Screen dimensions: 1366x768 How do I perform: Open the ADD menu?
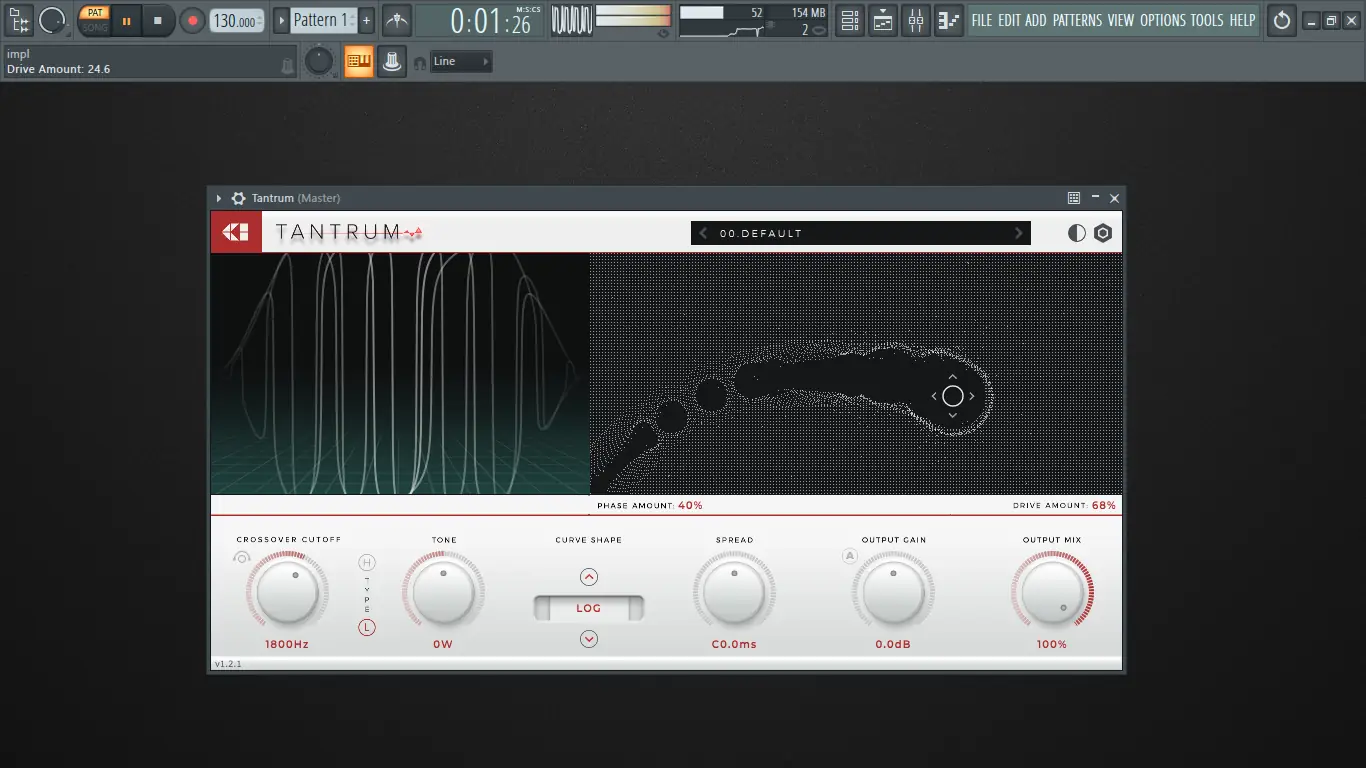pos(1036,20)
